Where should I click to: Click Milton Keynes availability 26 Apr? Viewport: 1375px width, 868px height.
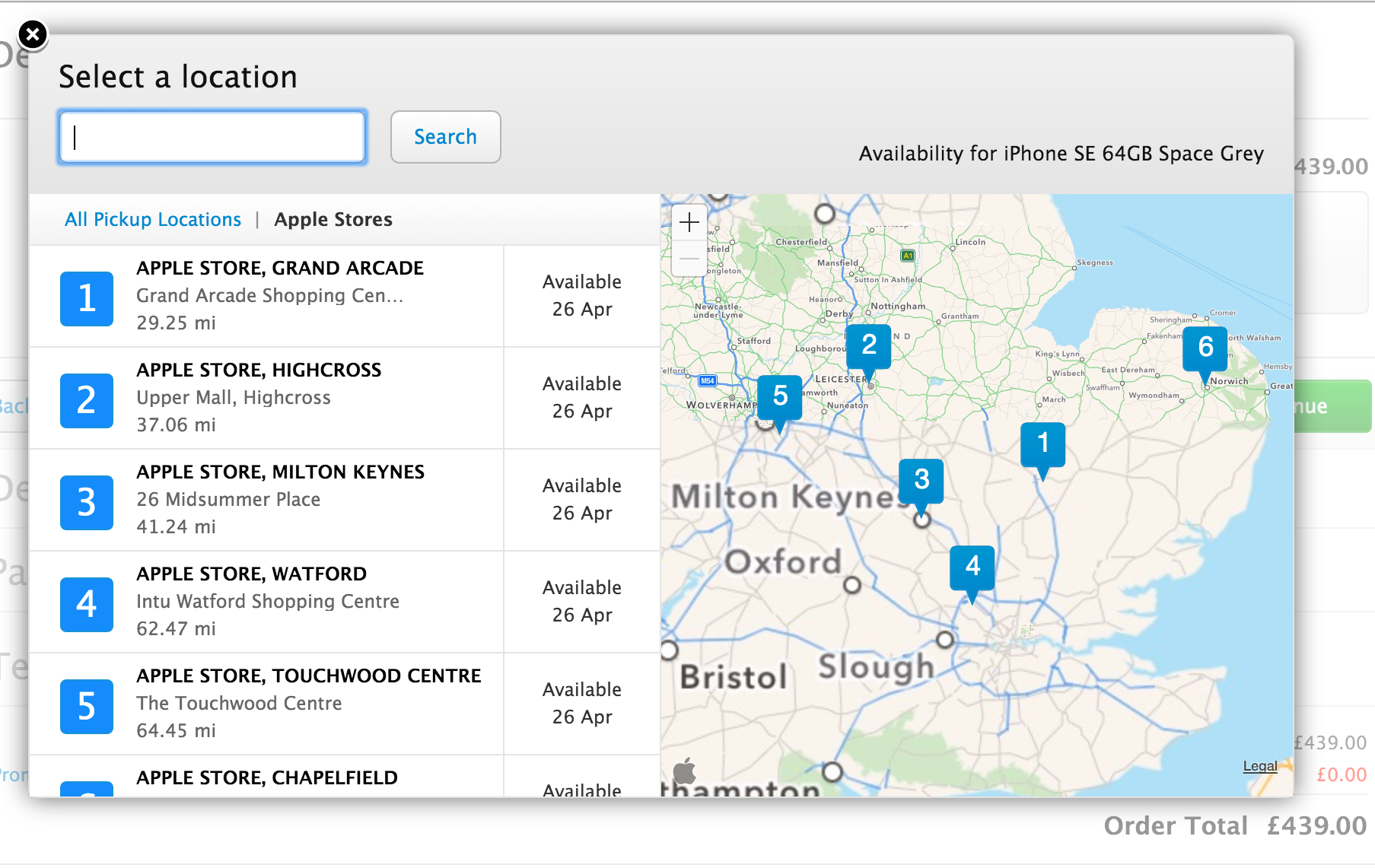click(x=582, y=500)
